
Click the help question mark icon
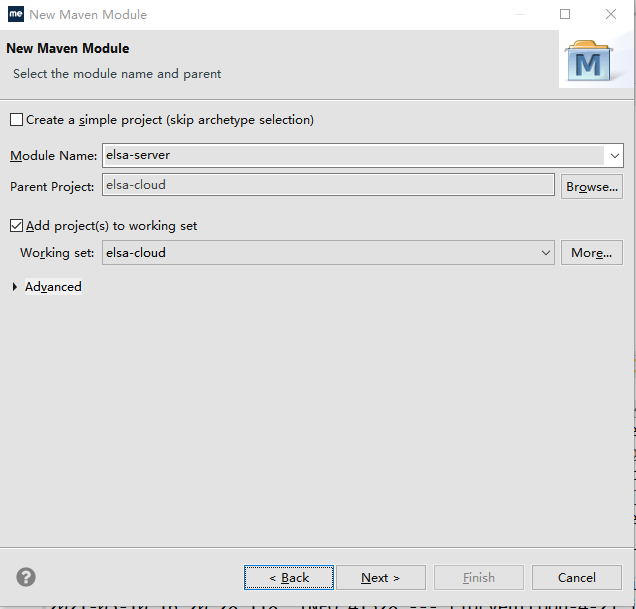coord(26,577)
